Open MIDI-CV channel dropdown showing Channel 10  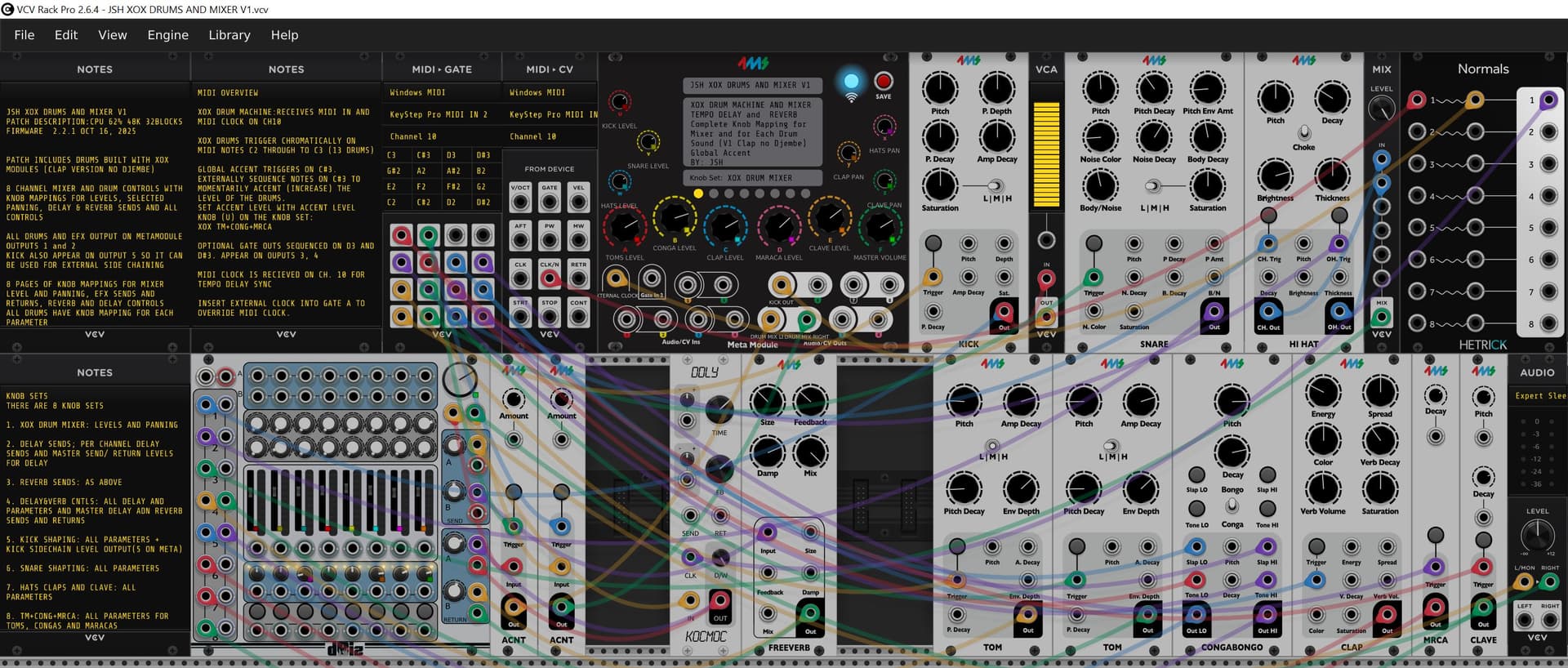(x=550, y=137)
